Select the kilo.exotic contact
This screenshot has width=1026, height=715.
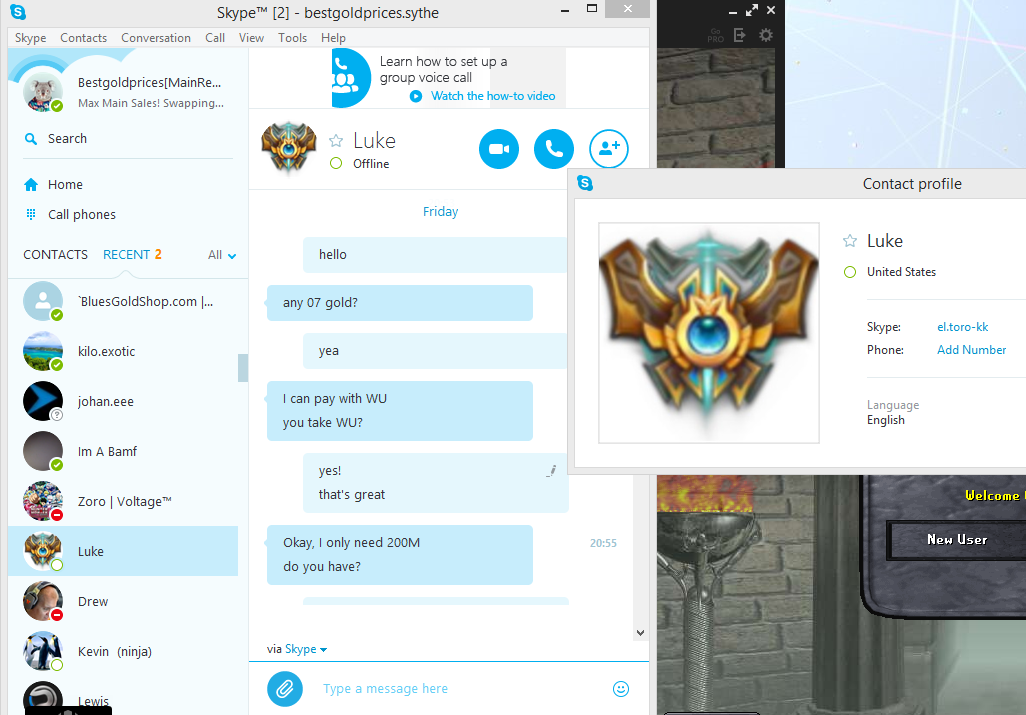(x=123, y=351)
